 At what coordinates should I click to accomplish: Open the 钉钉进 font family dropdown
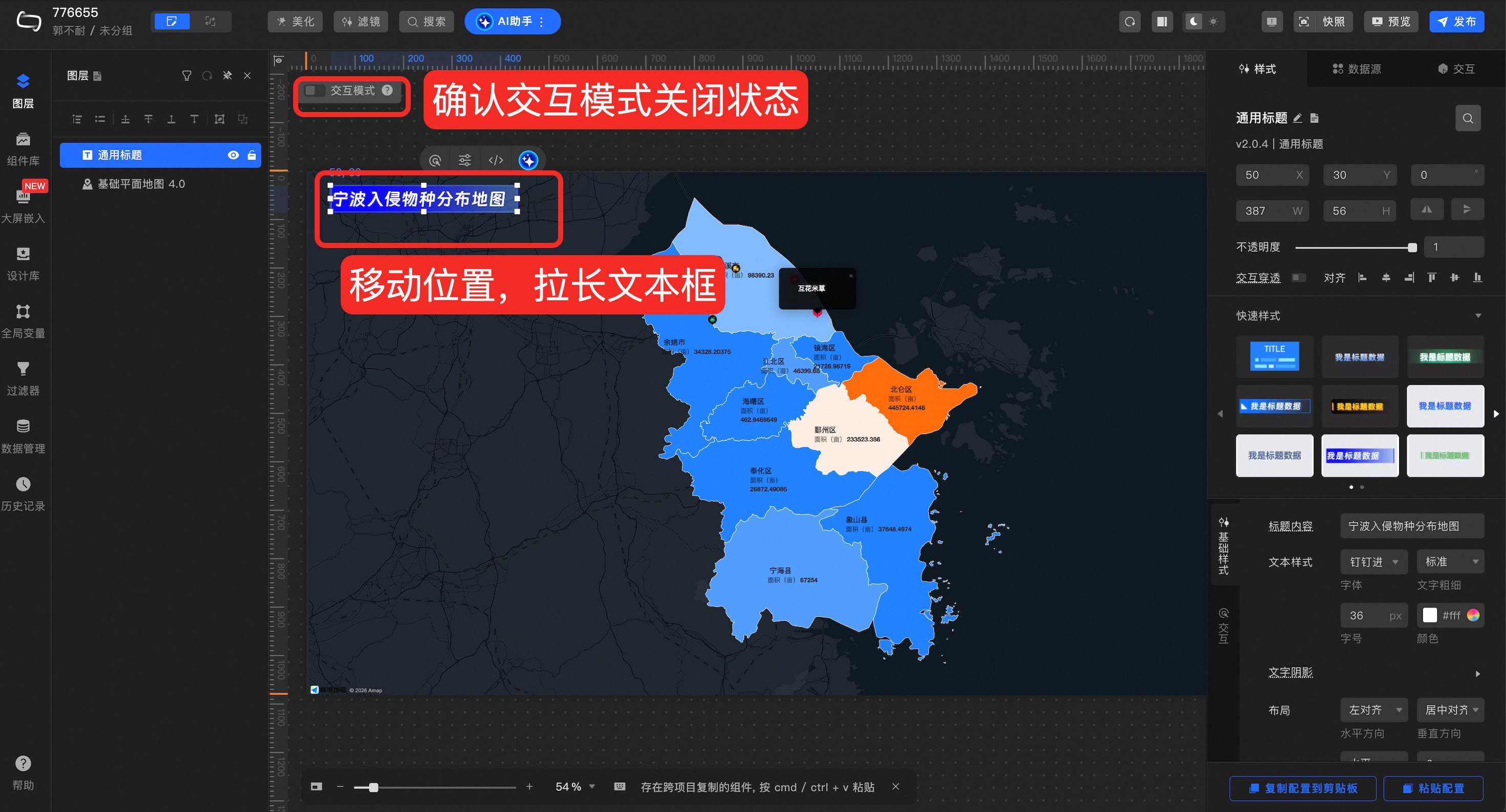click(x=1374, y=561)
